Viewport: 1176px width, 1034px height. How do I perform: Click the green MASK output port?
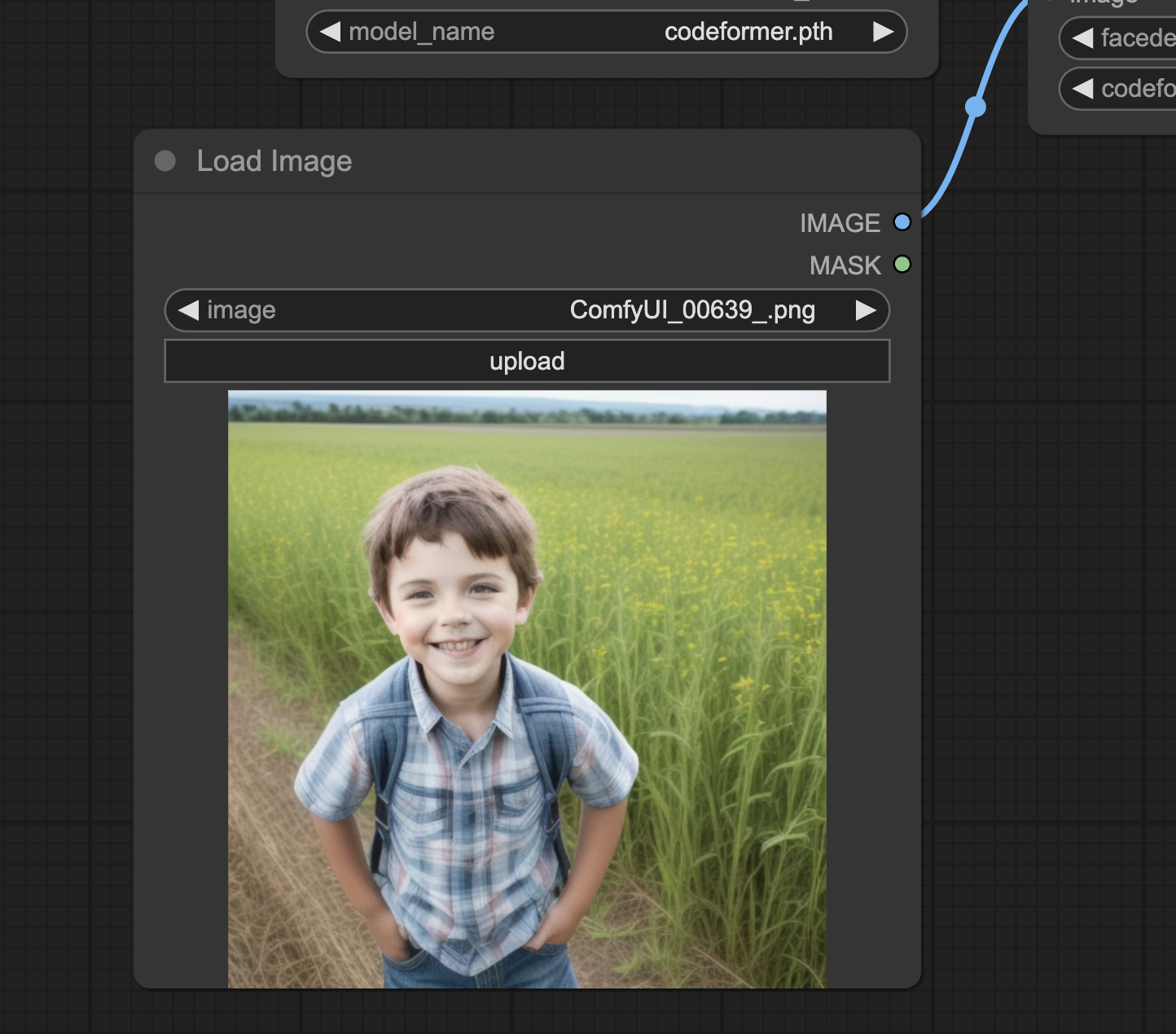(x=902, y=265)
